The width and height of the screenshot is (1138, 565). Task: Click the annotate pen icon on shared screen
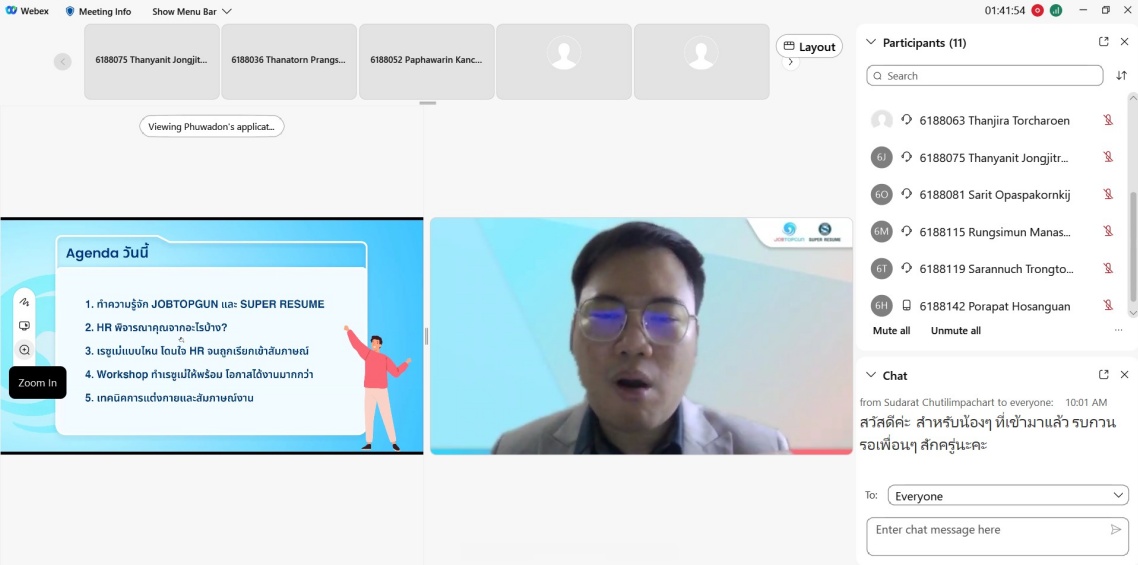25,302
